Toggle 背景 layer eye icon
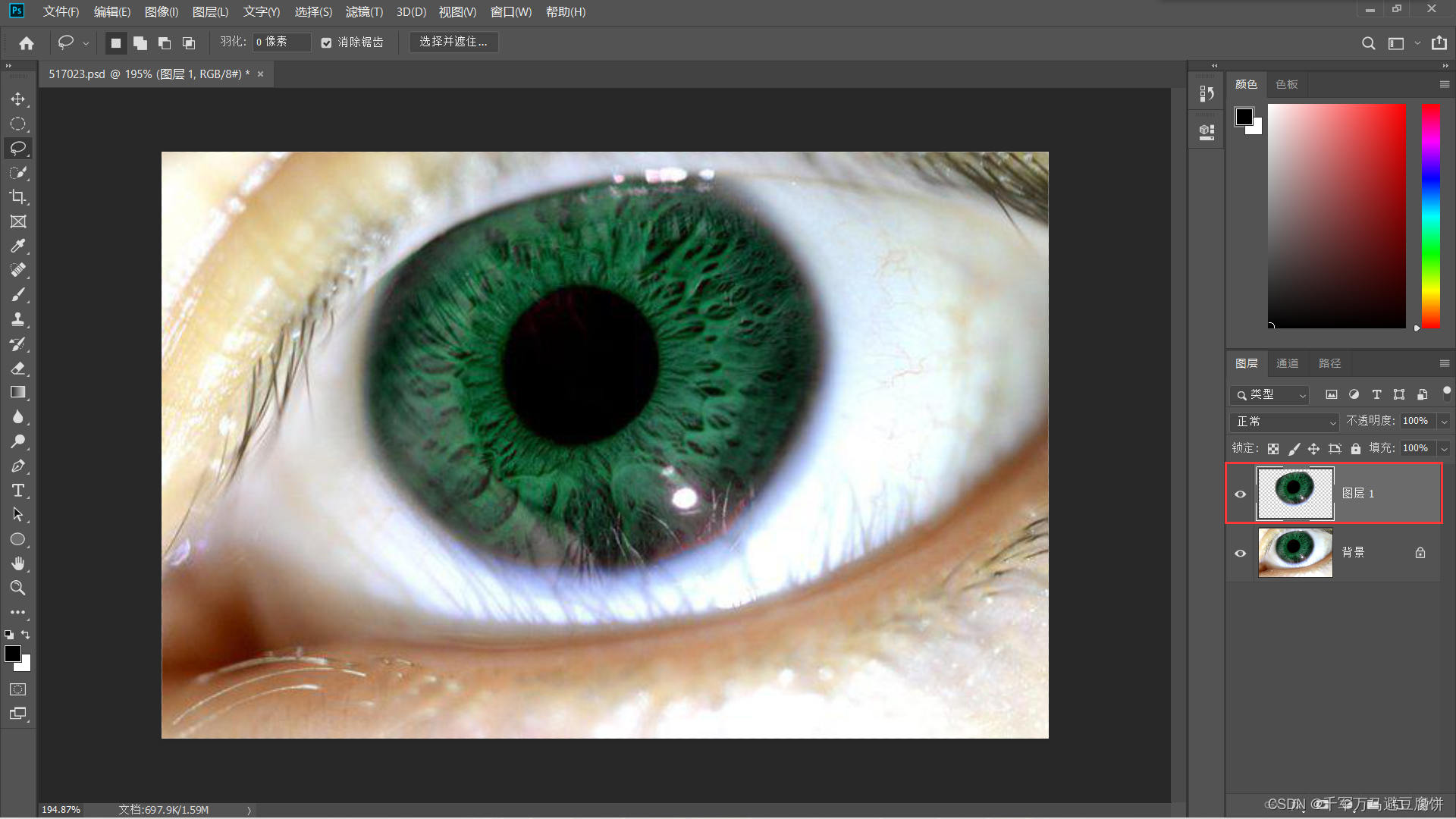 click(1241, 553)
